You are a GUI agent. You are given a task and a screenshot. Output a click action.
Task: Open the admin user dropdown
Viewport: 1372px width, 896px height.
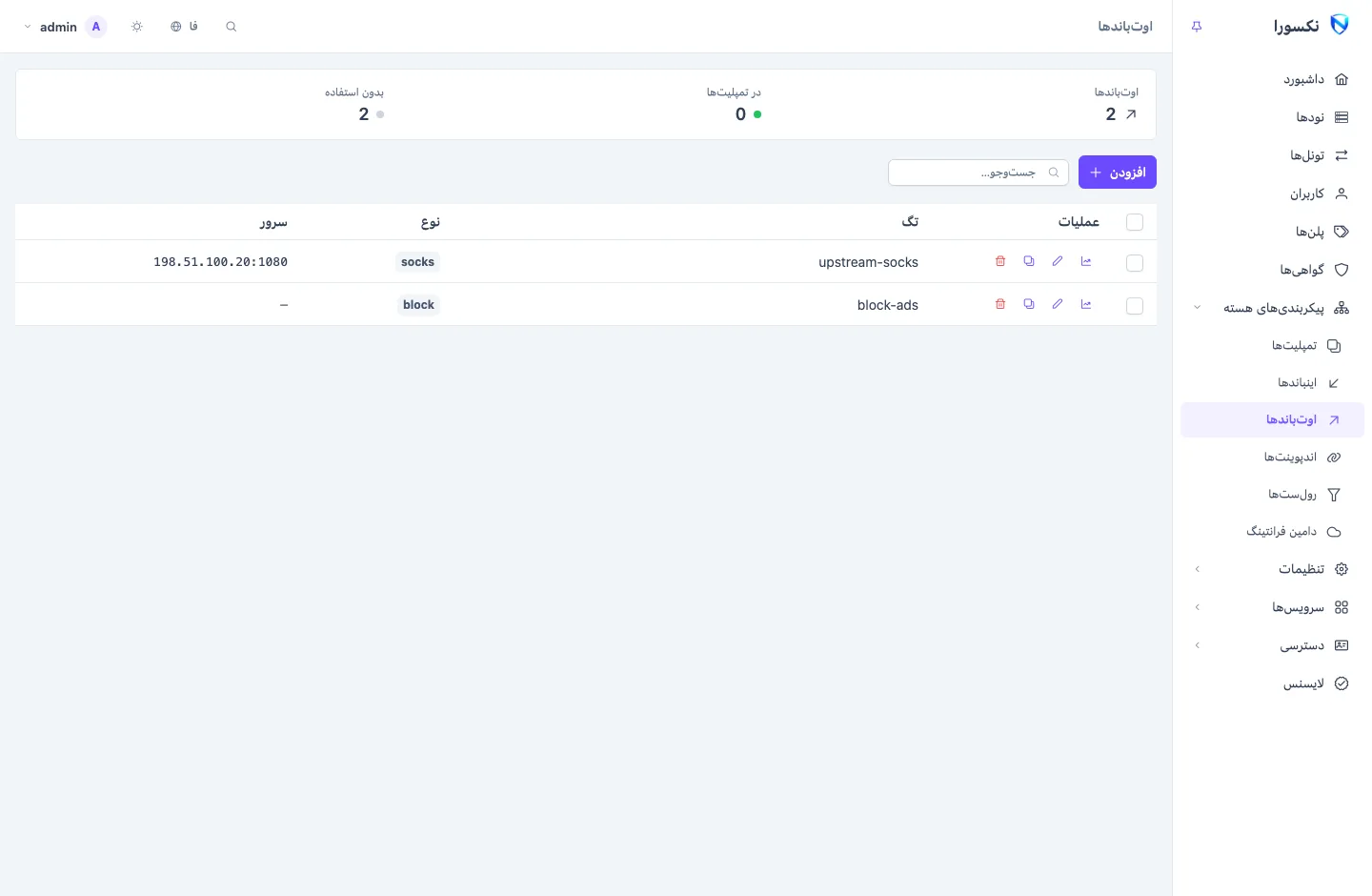64,27
